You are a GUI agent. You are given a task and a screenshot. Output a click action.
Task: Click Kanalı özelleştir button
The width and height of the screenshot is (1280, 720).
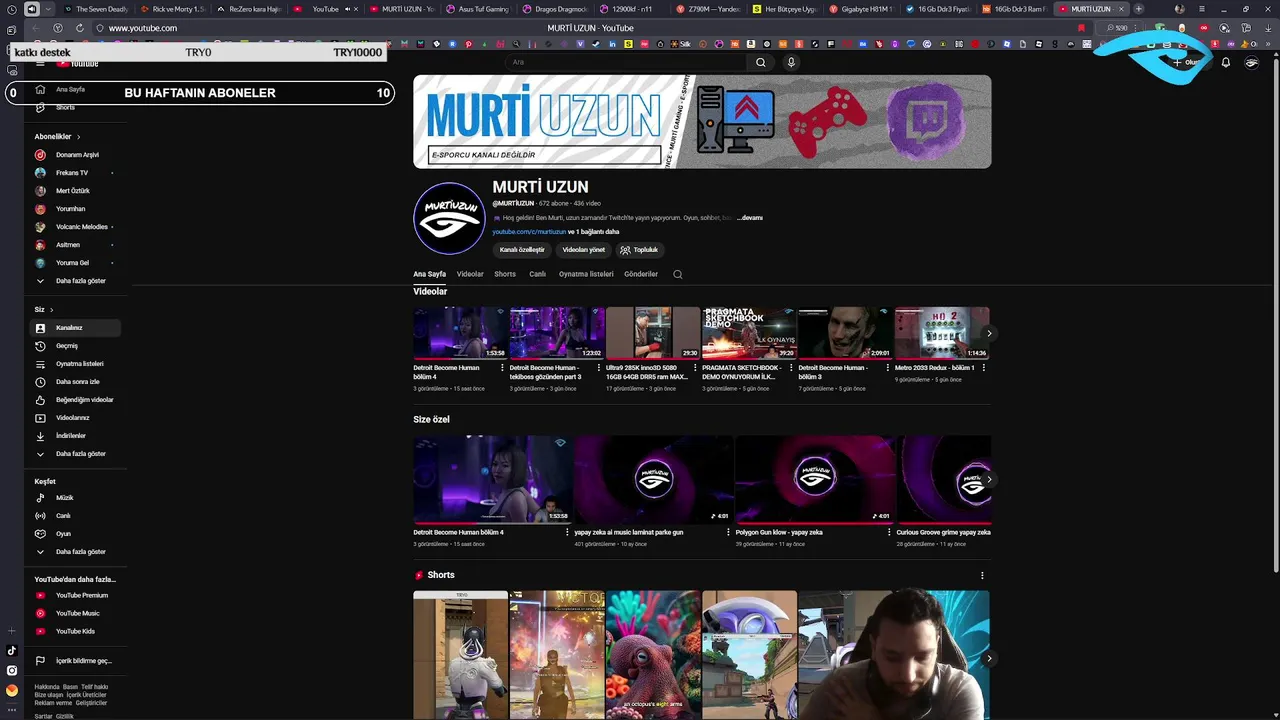tap(522, 250)
